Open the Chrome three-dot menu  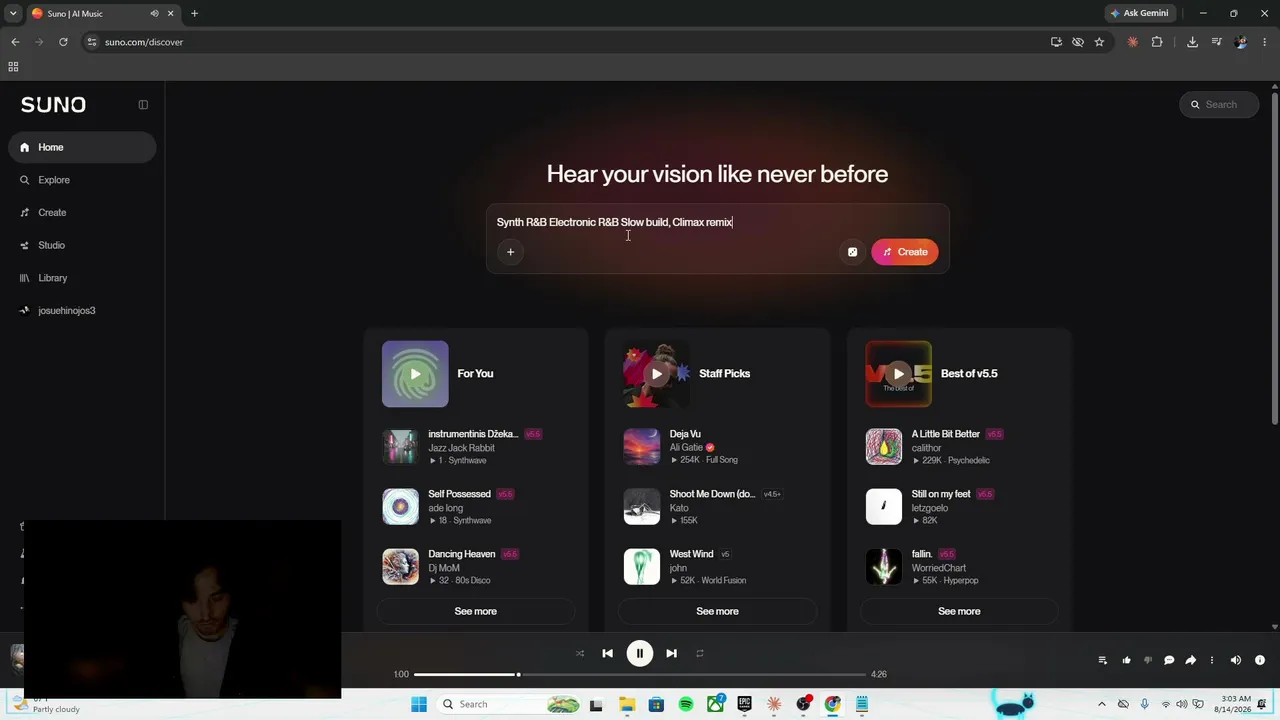click(x=1266, y=42)
